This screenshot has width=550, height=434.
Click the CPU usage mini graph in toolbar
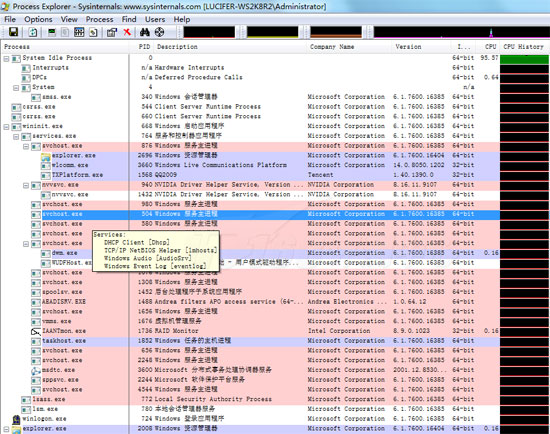click(209, 32)
